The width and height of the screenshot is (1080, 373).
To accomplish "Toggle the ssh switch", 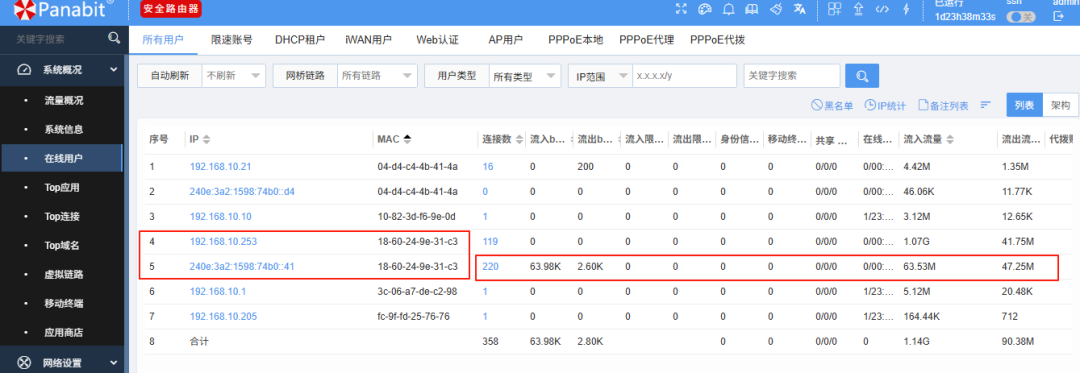I will (1021, 17).
